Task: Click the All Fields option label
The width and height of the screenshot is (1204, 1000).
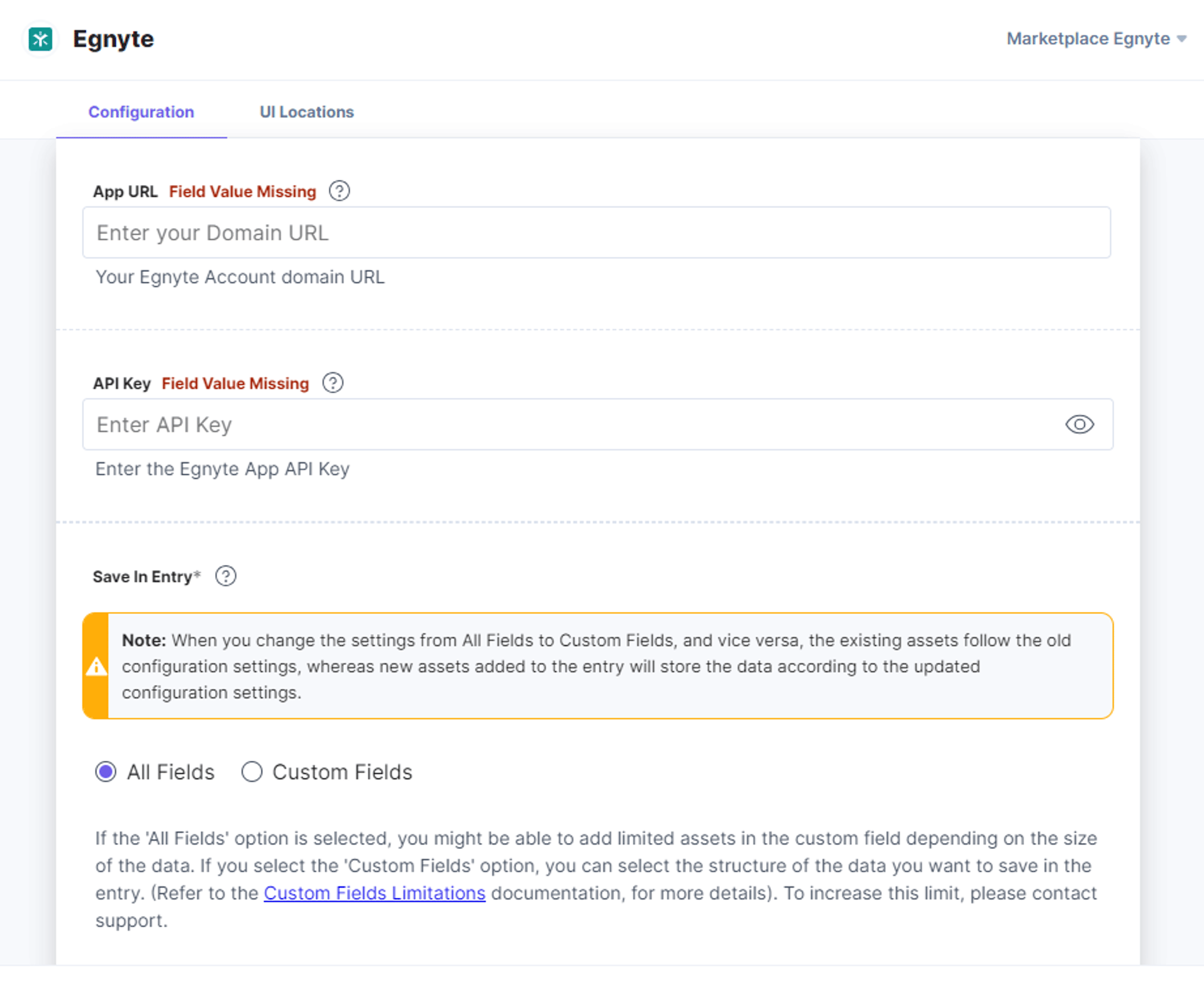Action: [171, 772]
